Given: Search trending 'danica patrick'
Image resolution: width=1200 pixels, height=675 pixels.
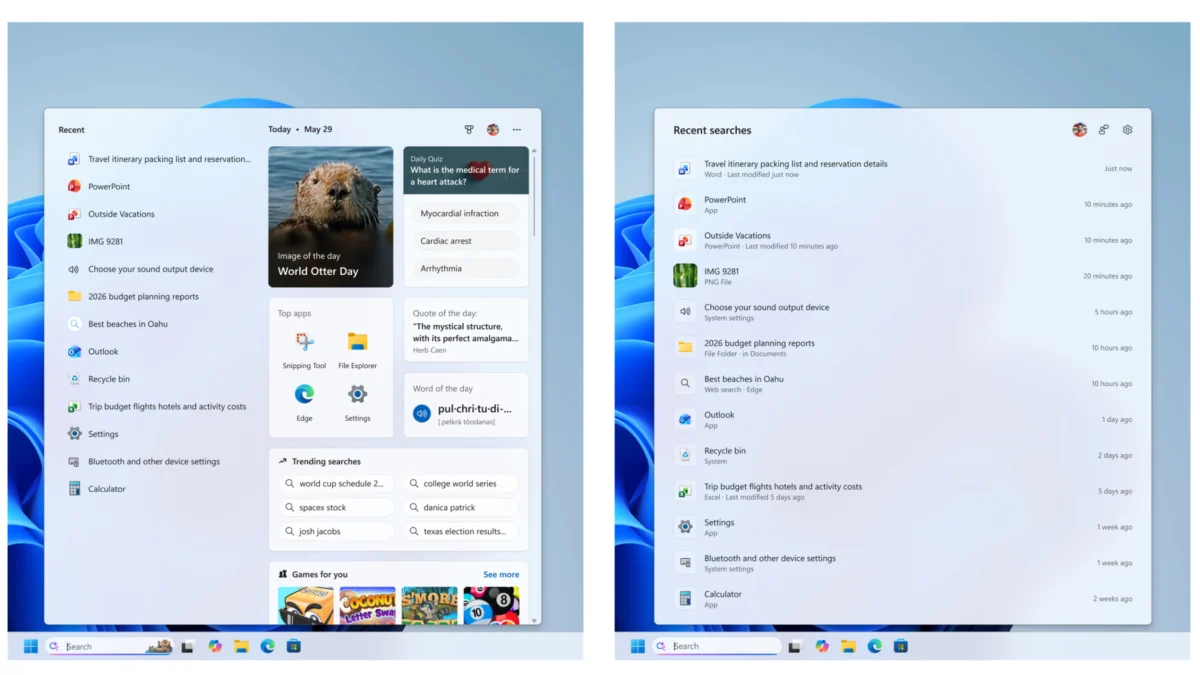Looking at the screenshot, I should click(x=462, y=508).
